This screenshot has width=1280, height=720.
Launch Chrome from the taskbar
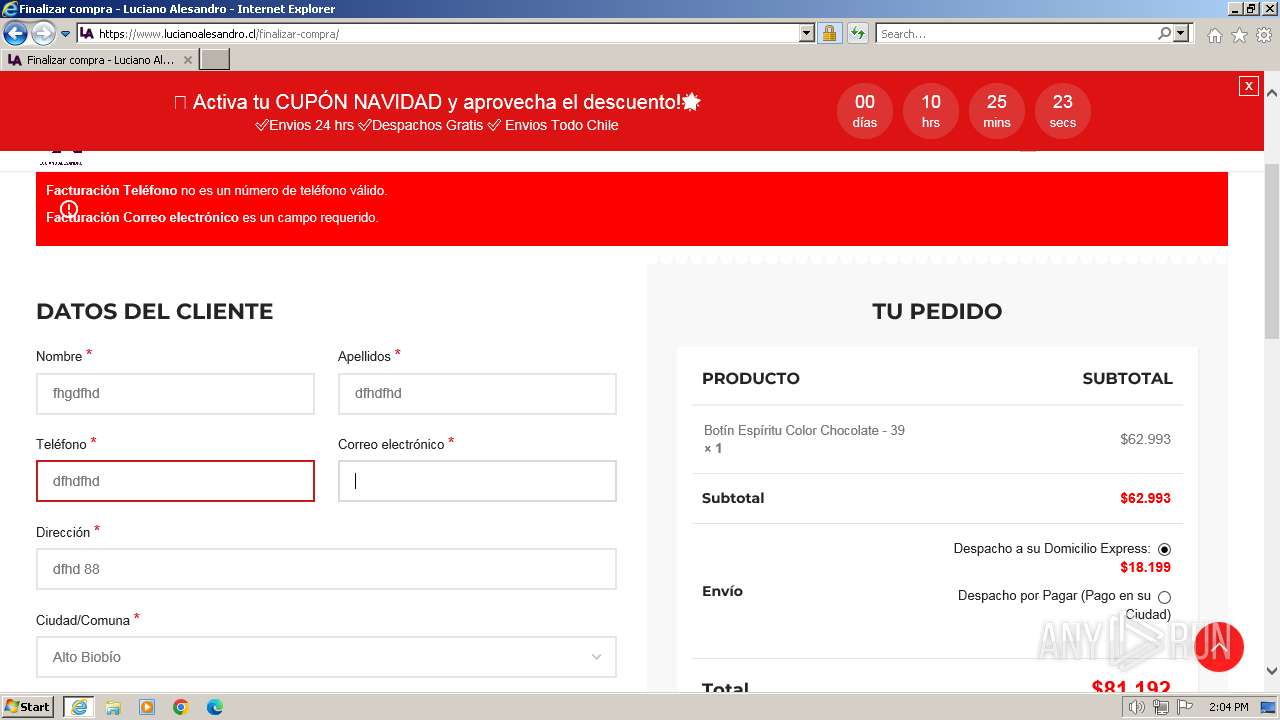[x=181, y=707]
